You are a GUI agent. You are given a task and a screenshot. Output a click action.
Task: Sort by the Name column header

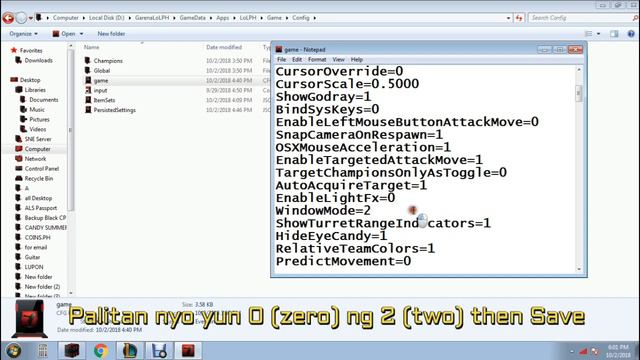91,47
